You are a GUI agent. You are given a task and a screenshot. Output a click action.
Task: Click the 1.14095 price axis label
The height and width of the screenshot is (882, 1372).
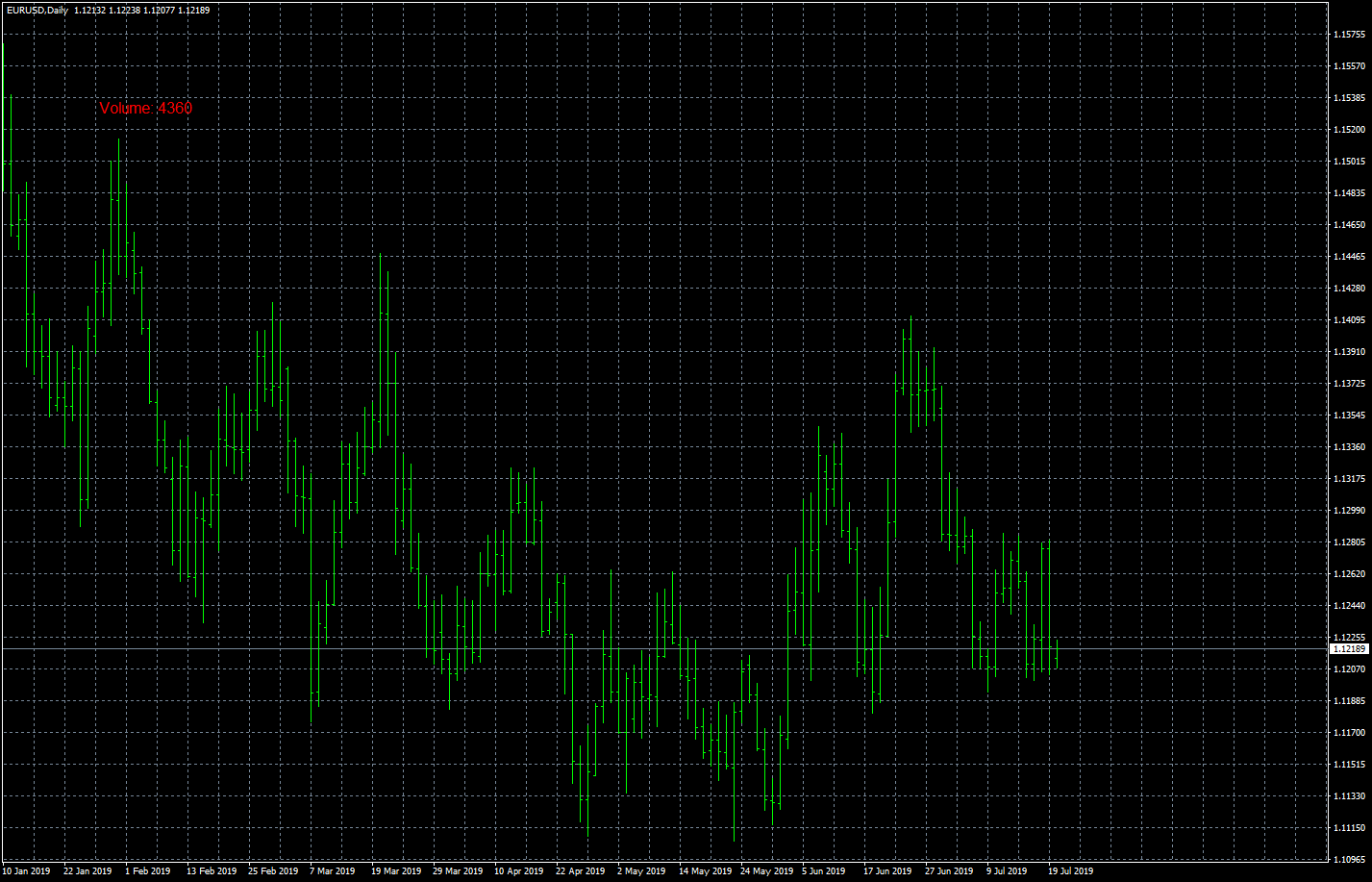[1349, 320]
